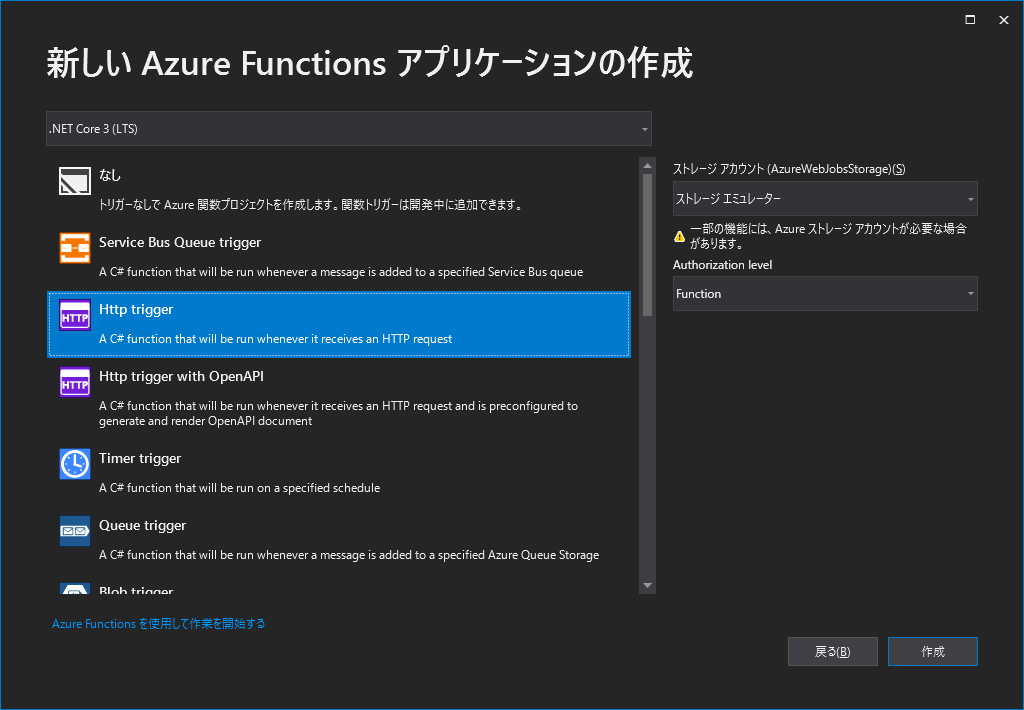Click the 作成 button to create the project
Viewport: 1024px width, 710px height.
click(932, 651)
